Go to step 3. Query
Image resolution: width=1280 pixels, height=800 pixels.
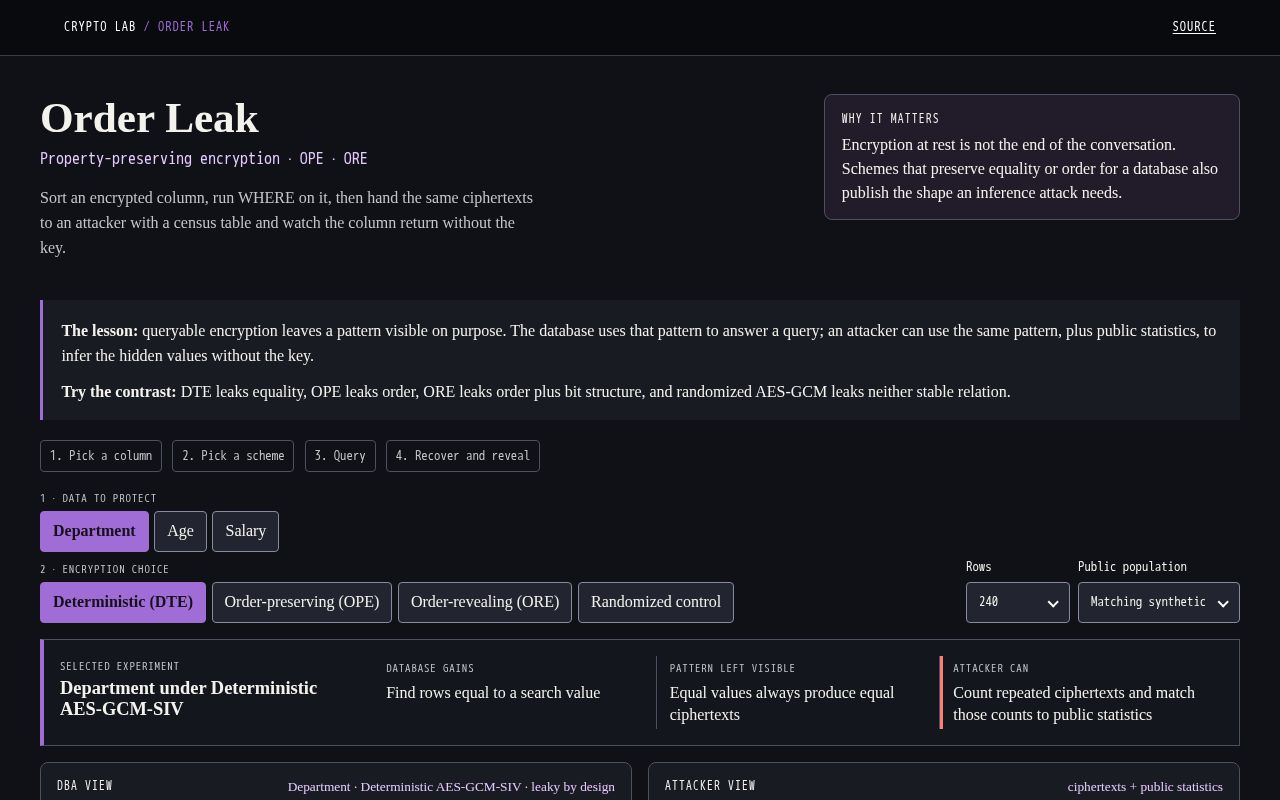coord(340,456)
